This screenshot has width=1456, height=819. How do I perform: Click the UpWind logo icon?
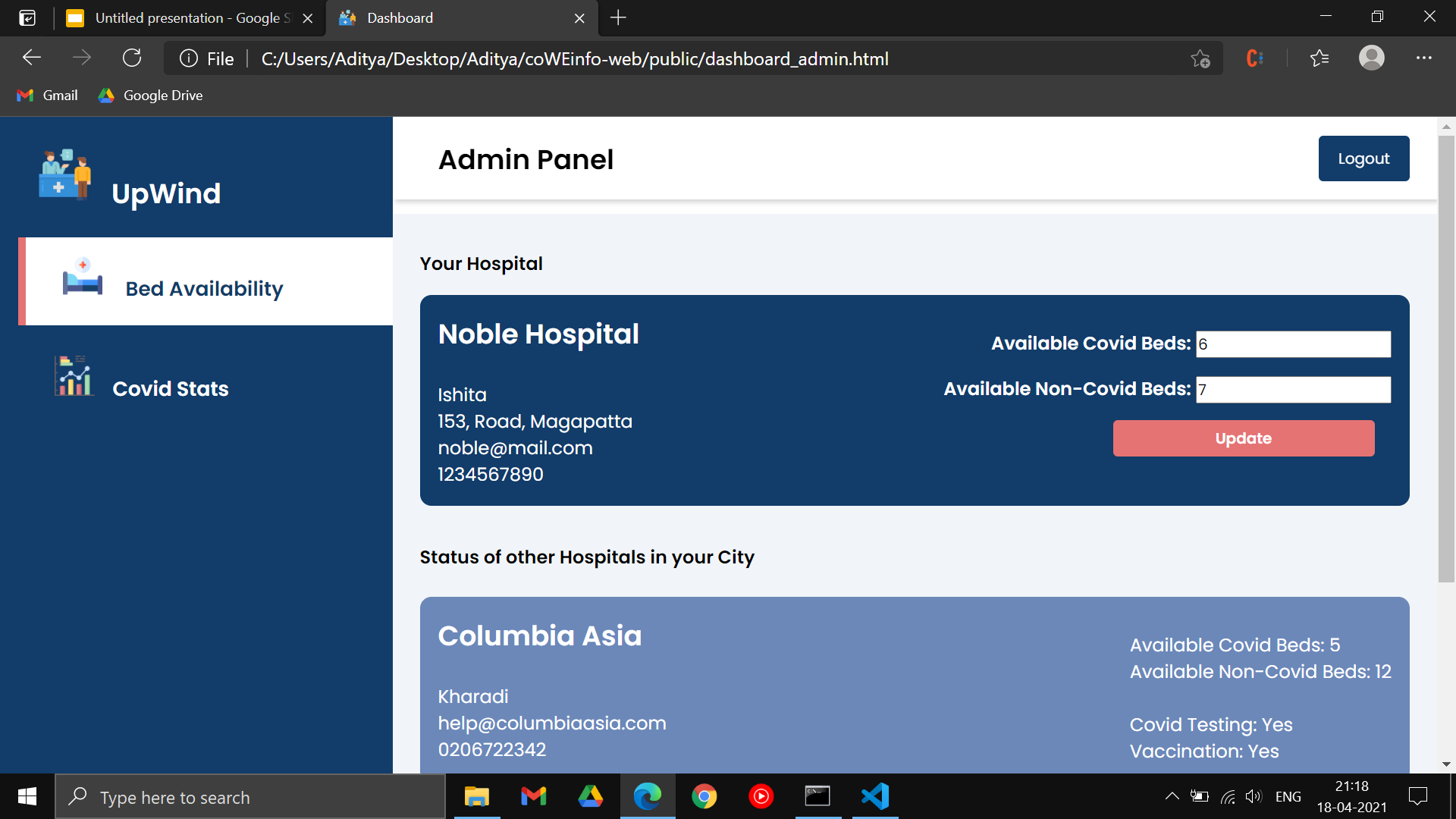(x=64, y=174)
